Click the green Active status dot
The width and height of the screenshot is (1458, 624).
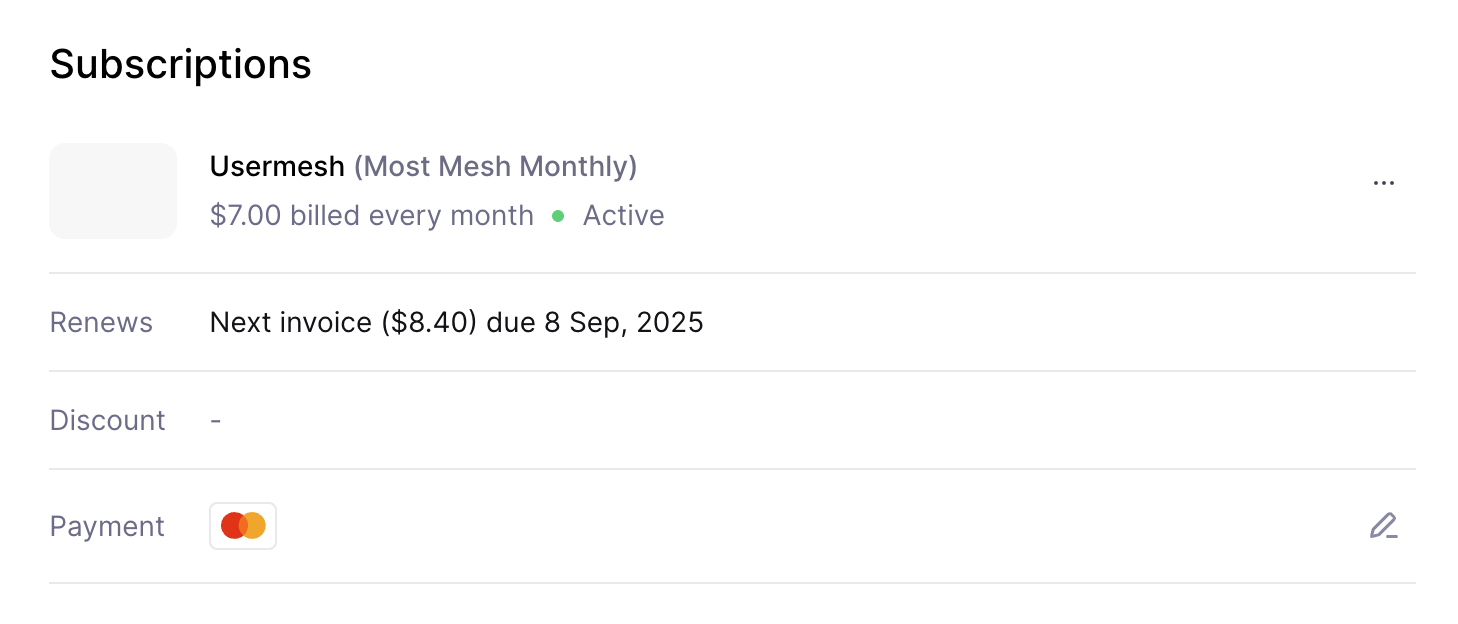558,216
